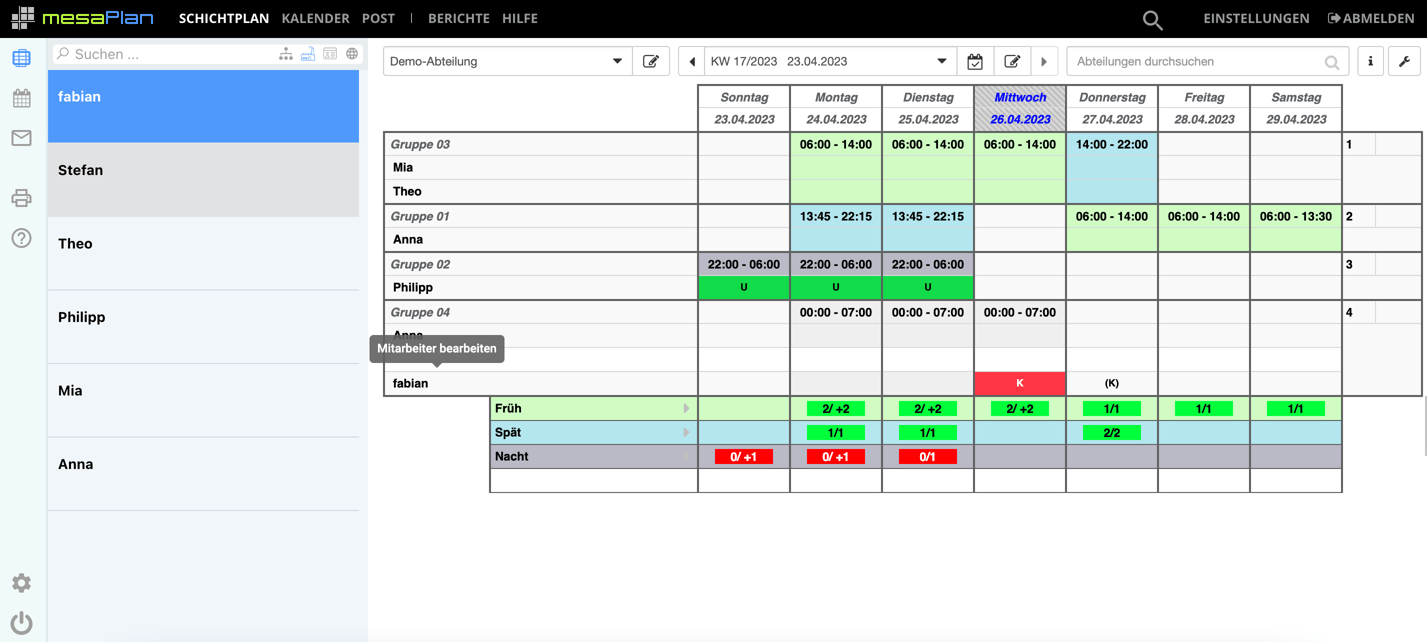Click the info icon next to department search
This screenshot has height=642, width=1427.
click(1370, 61)
